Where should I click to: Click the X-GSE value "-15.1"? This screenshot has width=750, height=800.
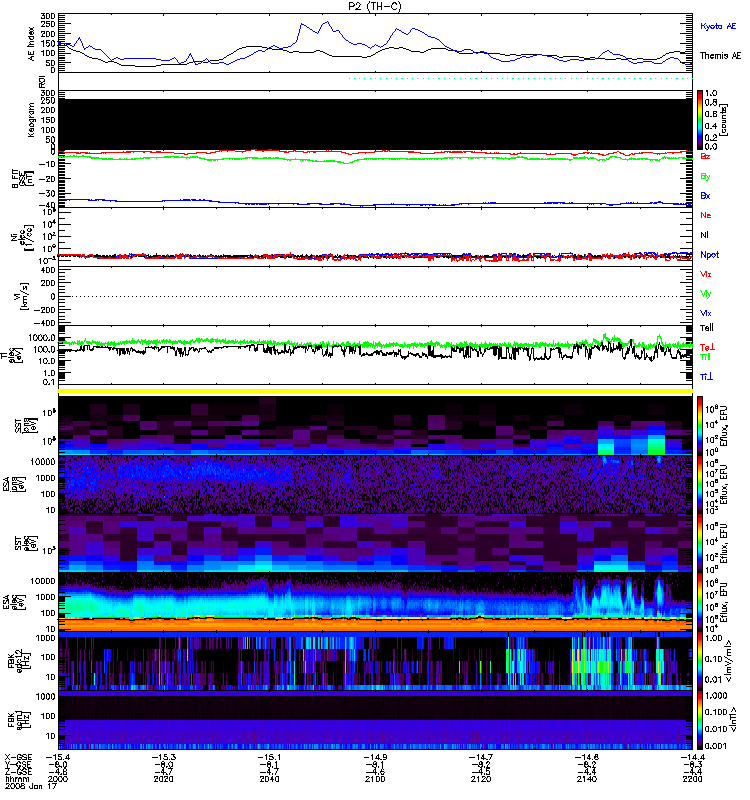269,757
